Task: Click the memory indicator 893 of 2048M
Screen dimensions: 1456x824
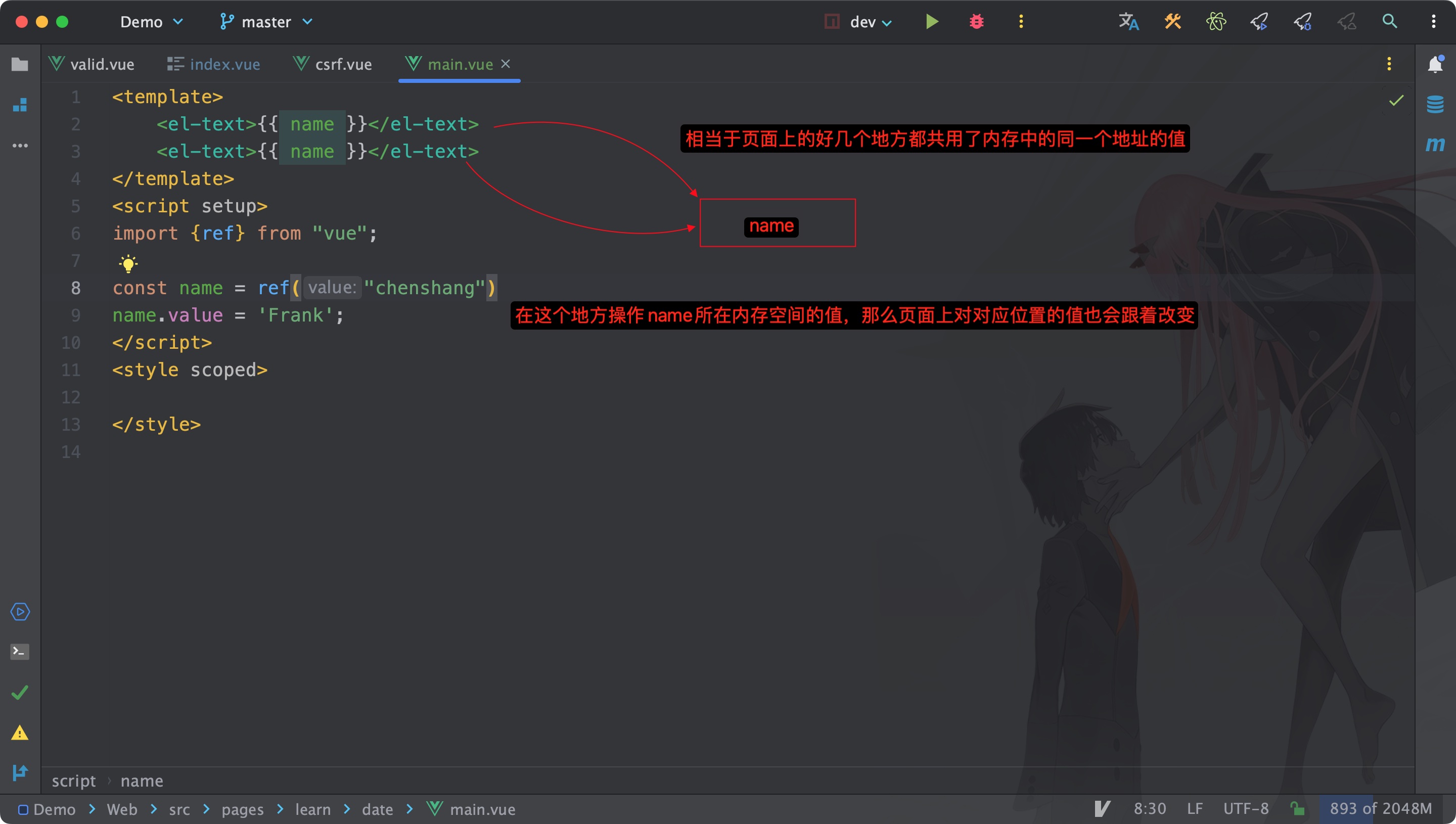Action: click(x=1380, y=808)
